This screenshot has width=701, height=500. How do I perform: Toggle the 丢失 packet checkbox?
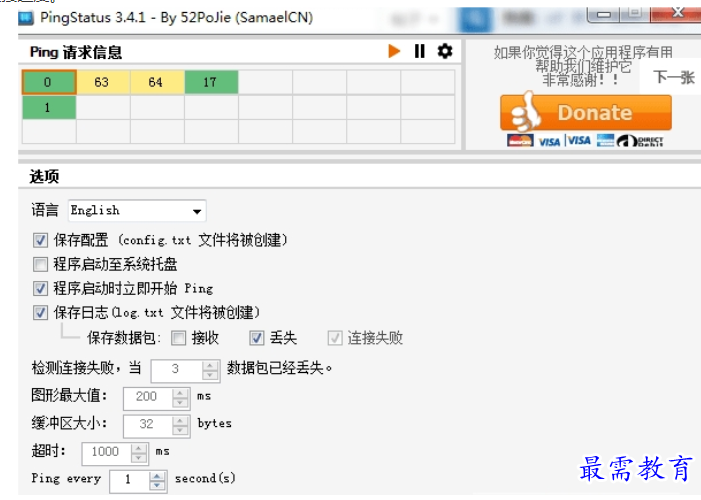[x=257, y=338]
